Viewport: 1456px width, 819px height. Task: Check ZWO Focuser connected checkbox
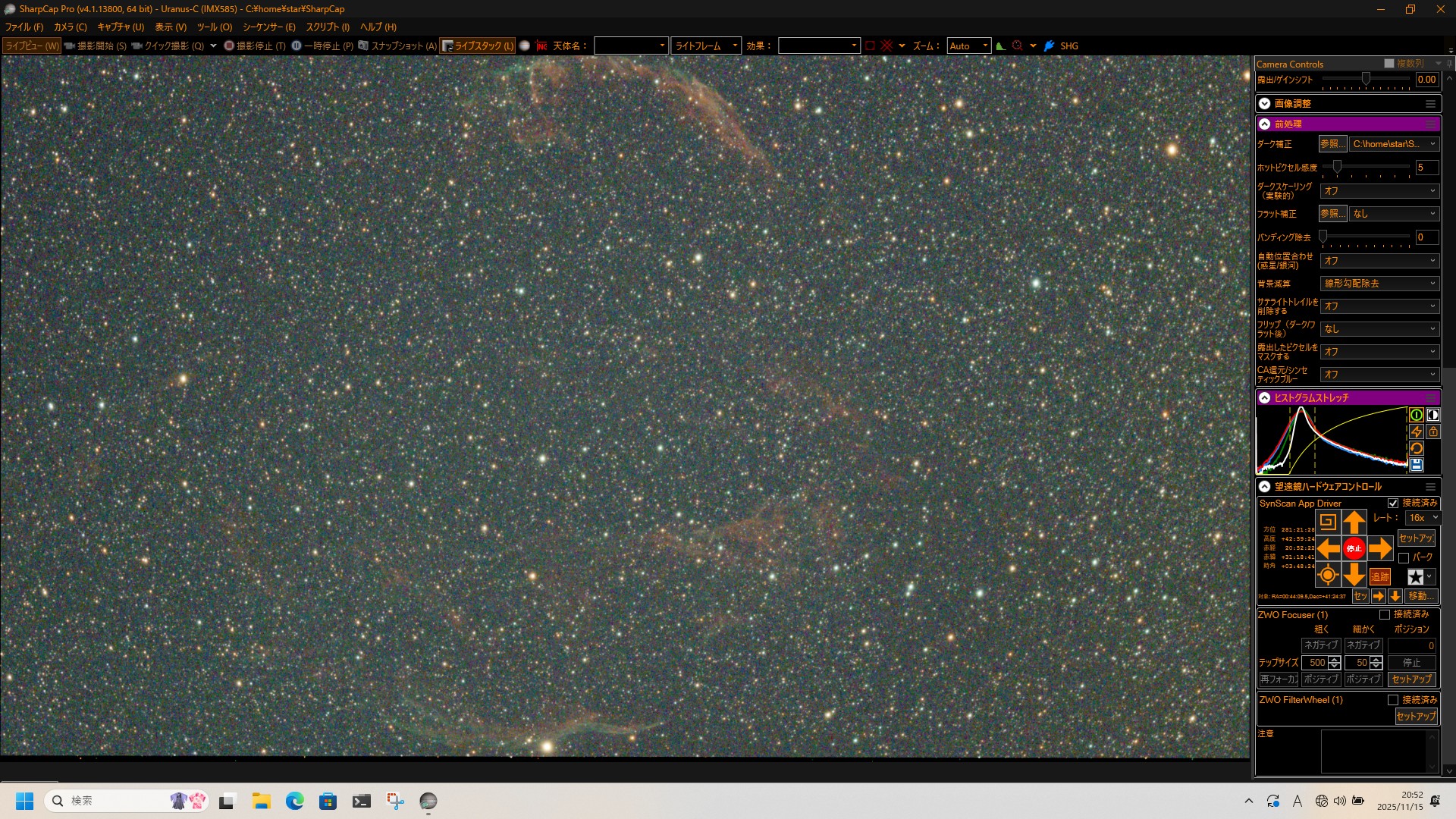pos(1384,614)
